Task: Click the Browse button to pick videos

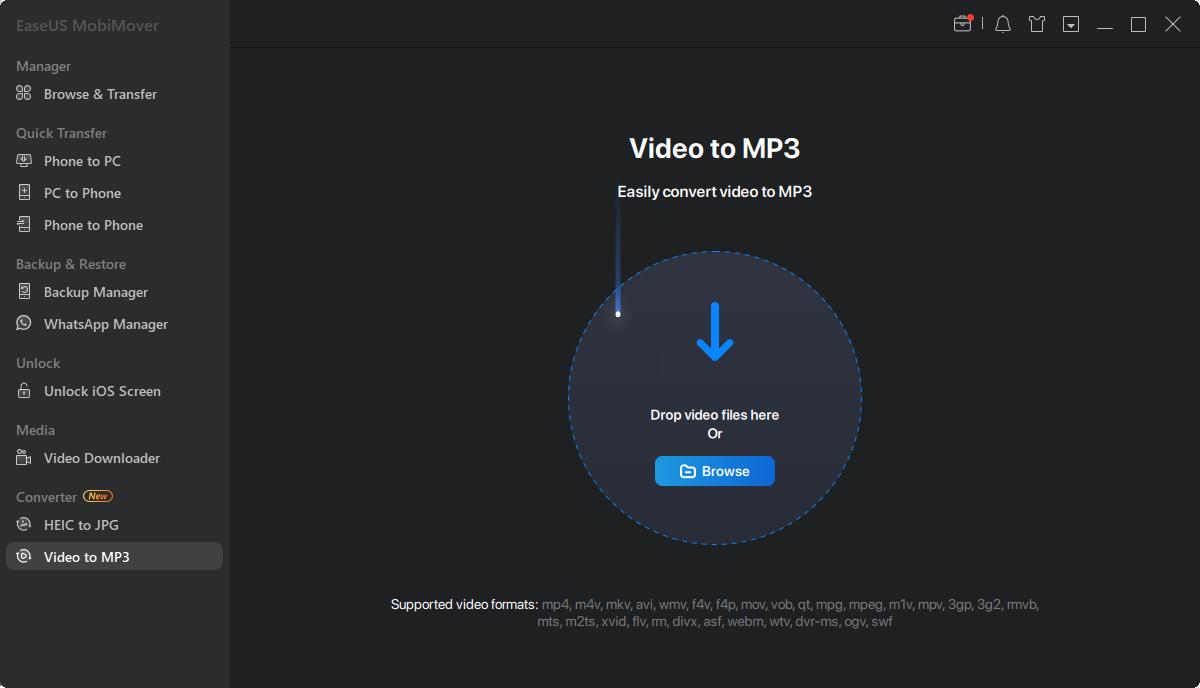Action: (715, 471)
